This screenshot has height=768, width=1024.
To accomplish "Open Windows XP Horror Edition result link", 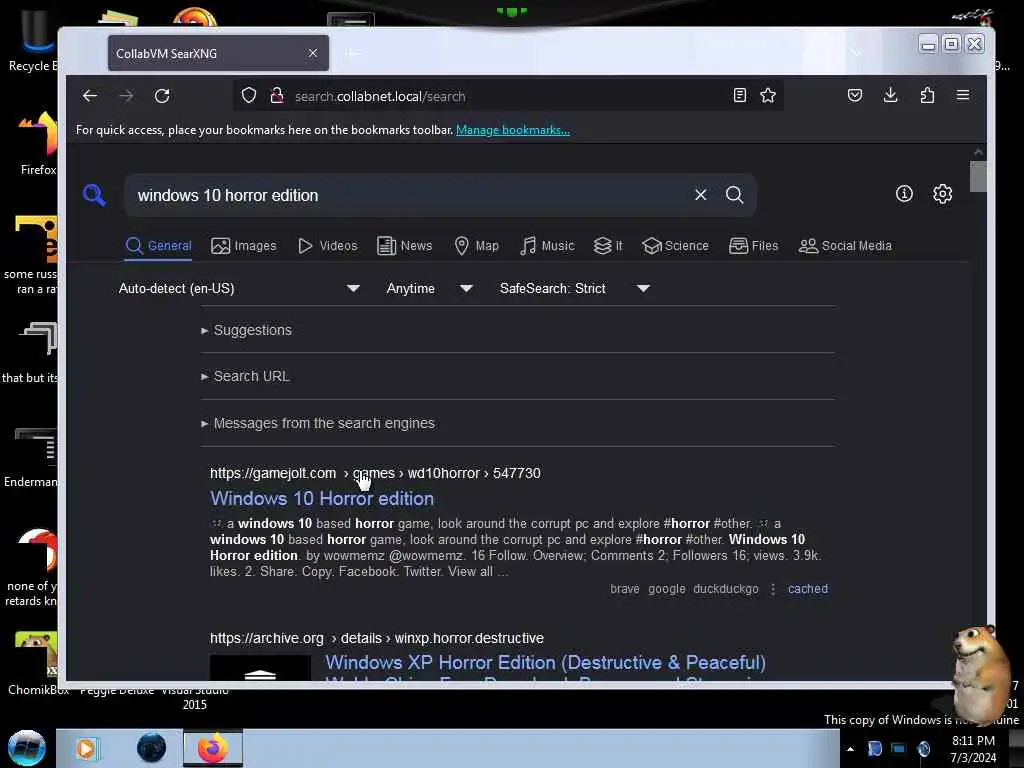I will (545, 663).
